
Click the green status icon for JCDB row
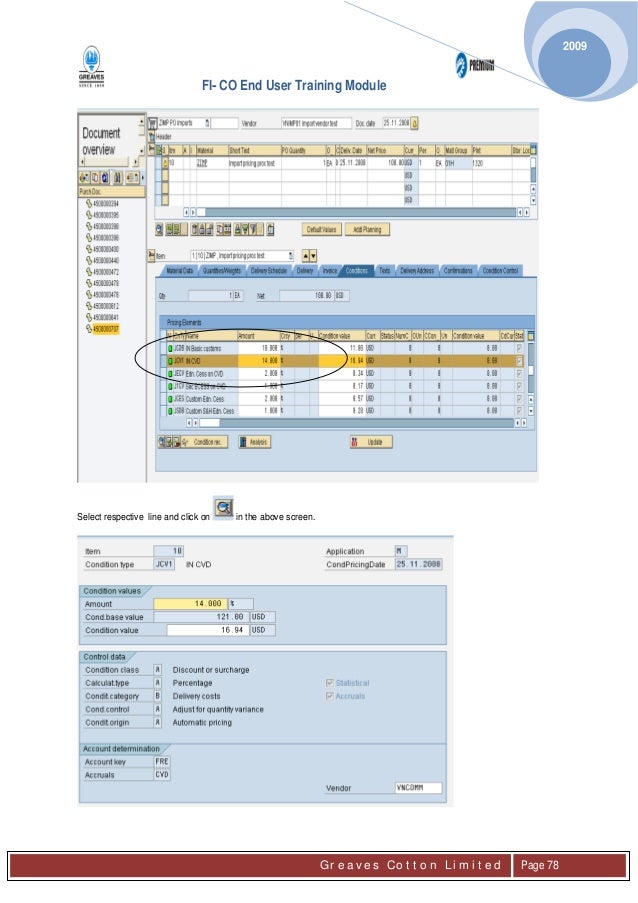(170, 348)
